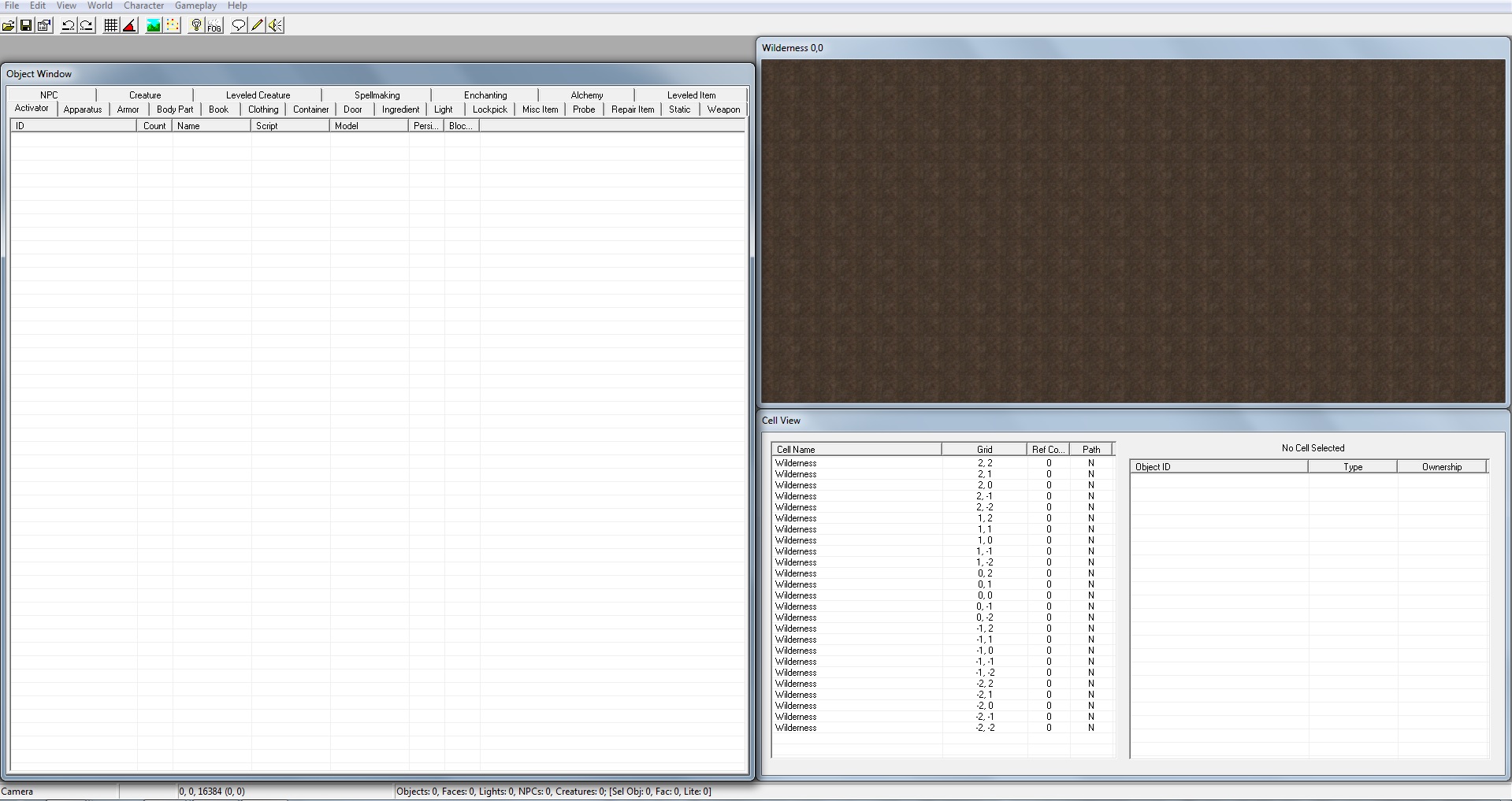Open the Help menu

(237, 6)
